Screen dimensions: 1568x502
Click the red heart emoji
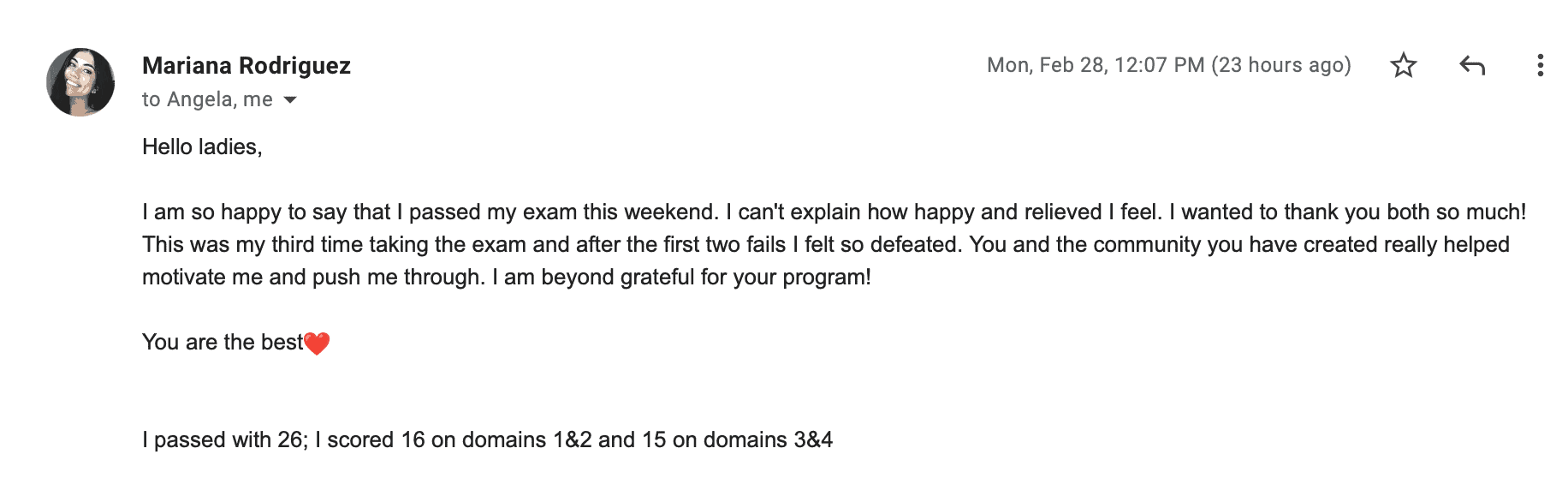(x=317, y=344)
